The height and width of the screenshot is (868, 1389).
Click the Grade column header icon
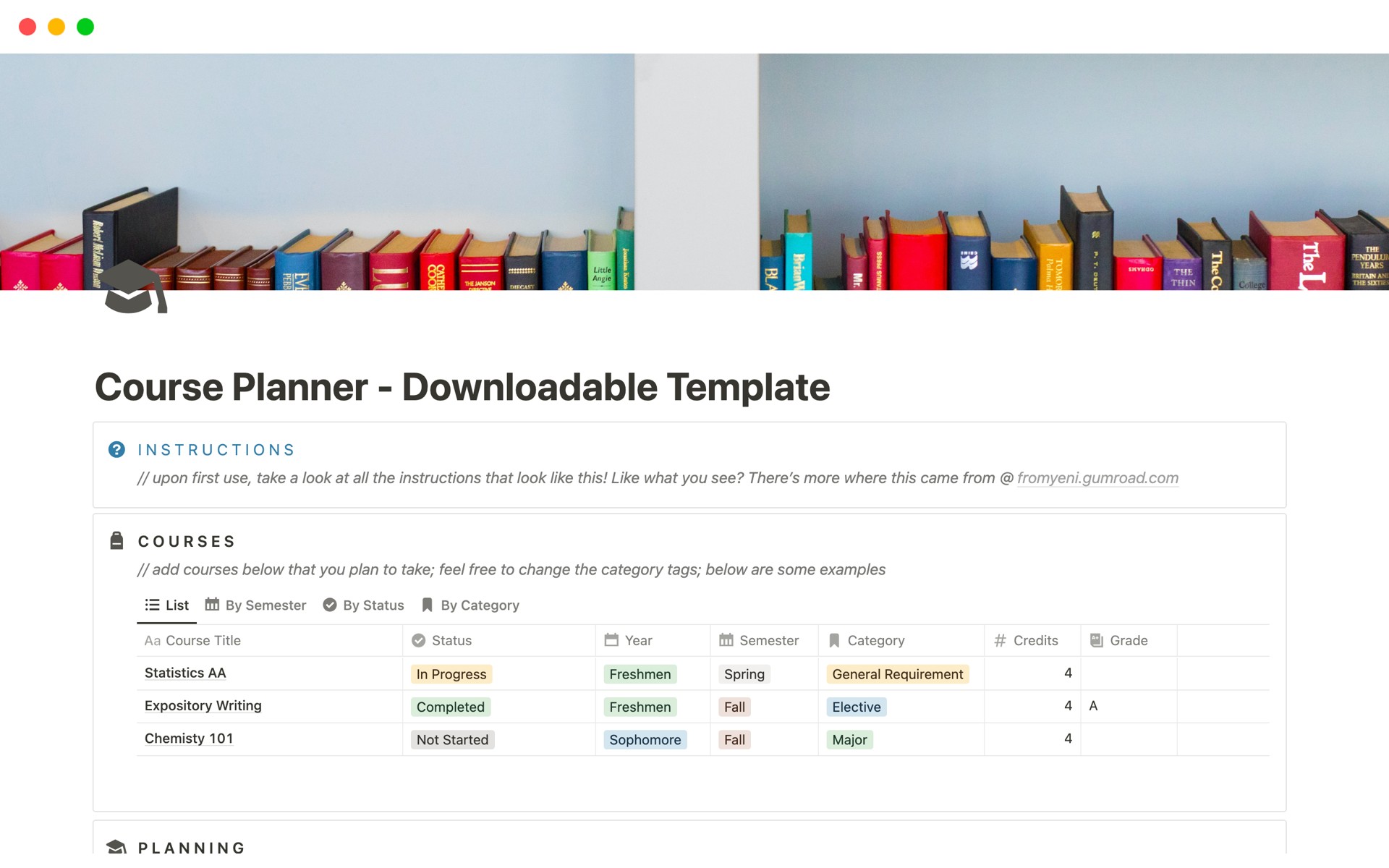[1097, 640]
